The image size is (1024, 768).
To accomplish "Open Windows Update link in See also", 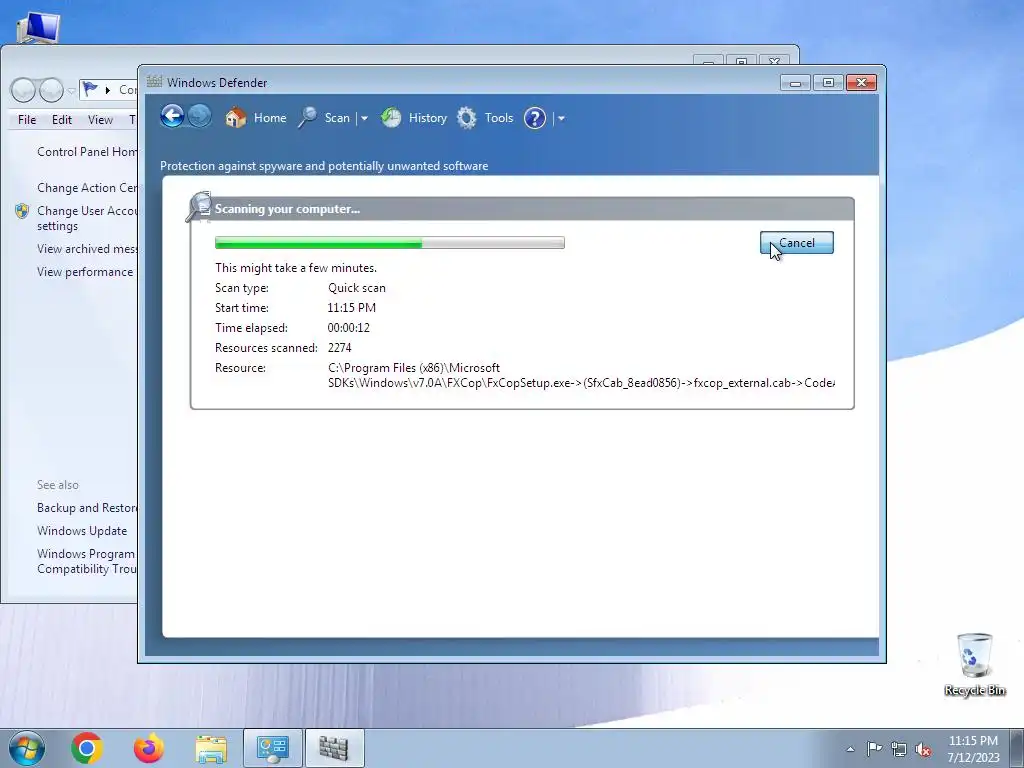I will tap(82, 531).
